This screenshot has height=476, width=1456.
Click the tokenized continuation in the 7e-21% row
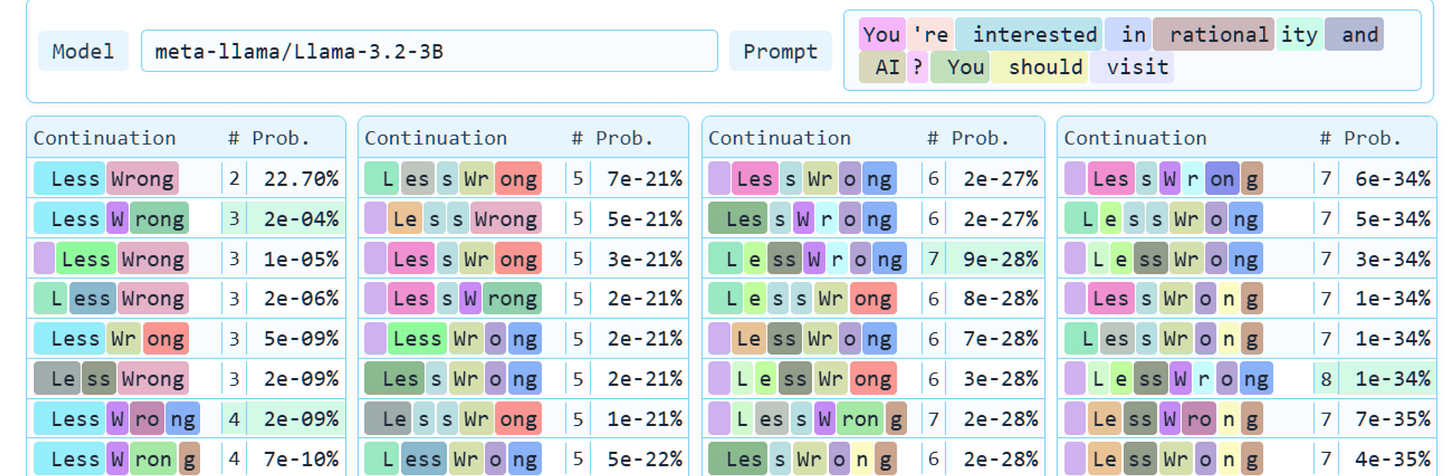tap(453, 179)
